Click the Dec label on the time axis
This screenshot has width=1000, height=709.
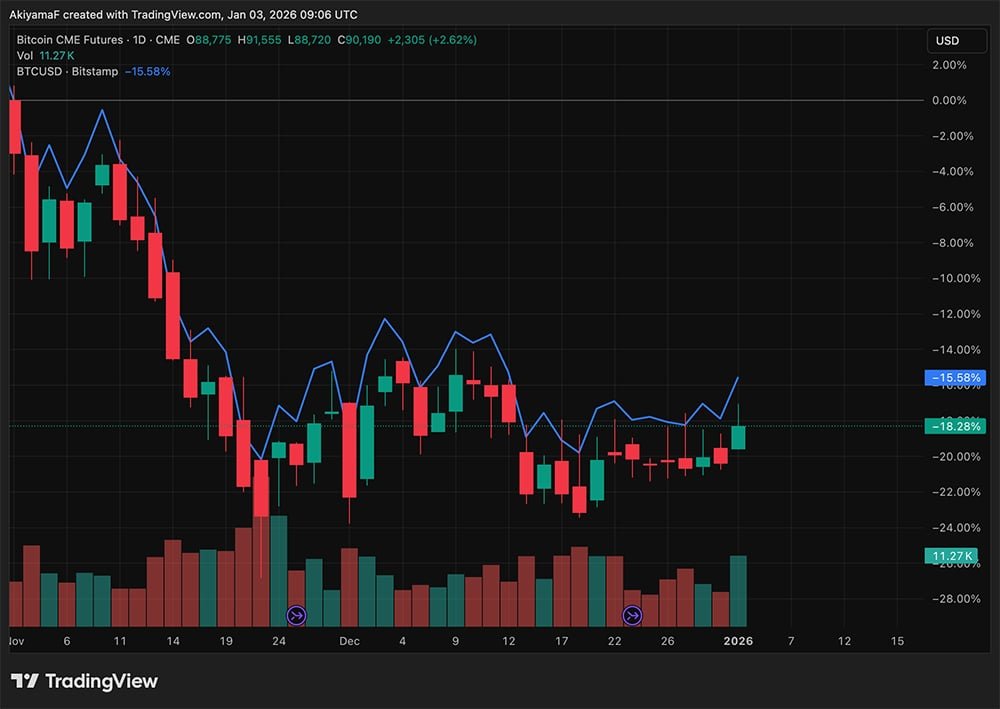click(x=348, y=641)
